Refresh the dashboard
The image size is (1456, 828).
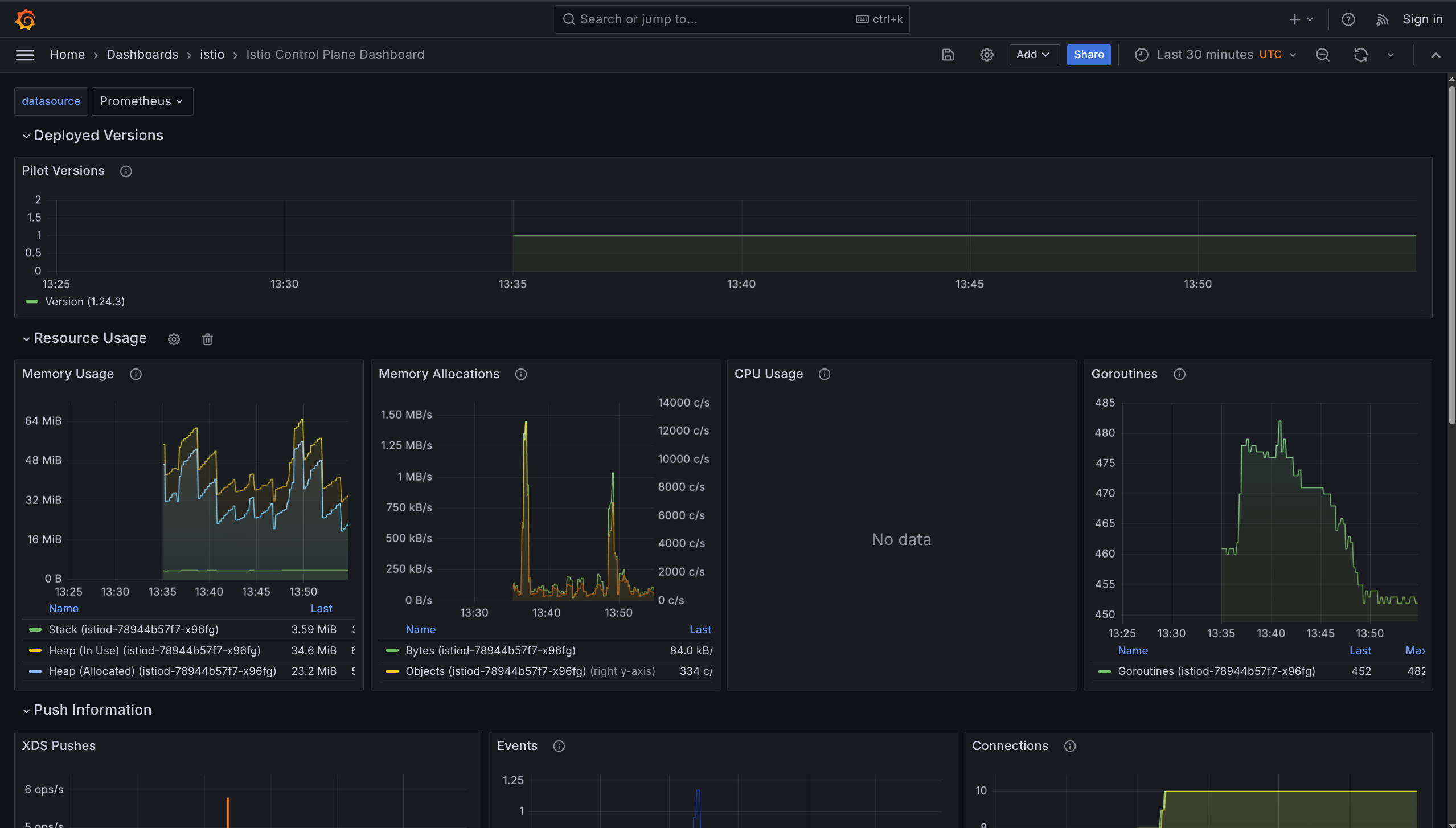click(x=1360, y=55)
